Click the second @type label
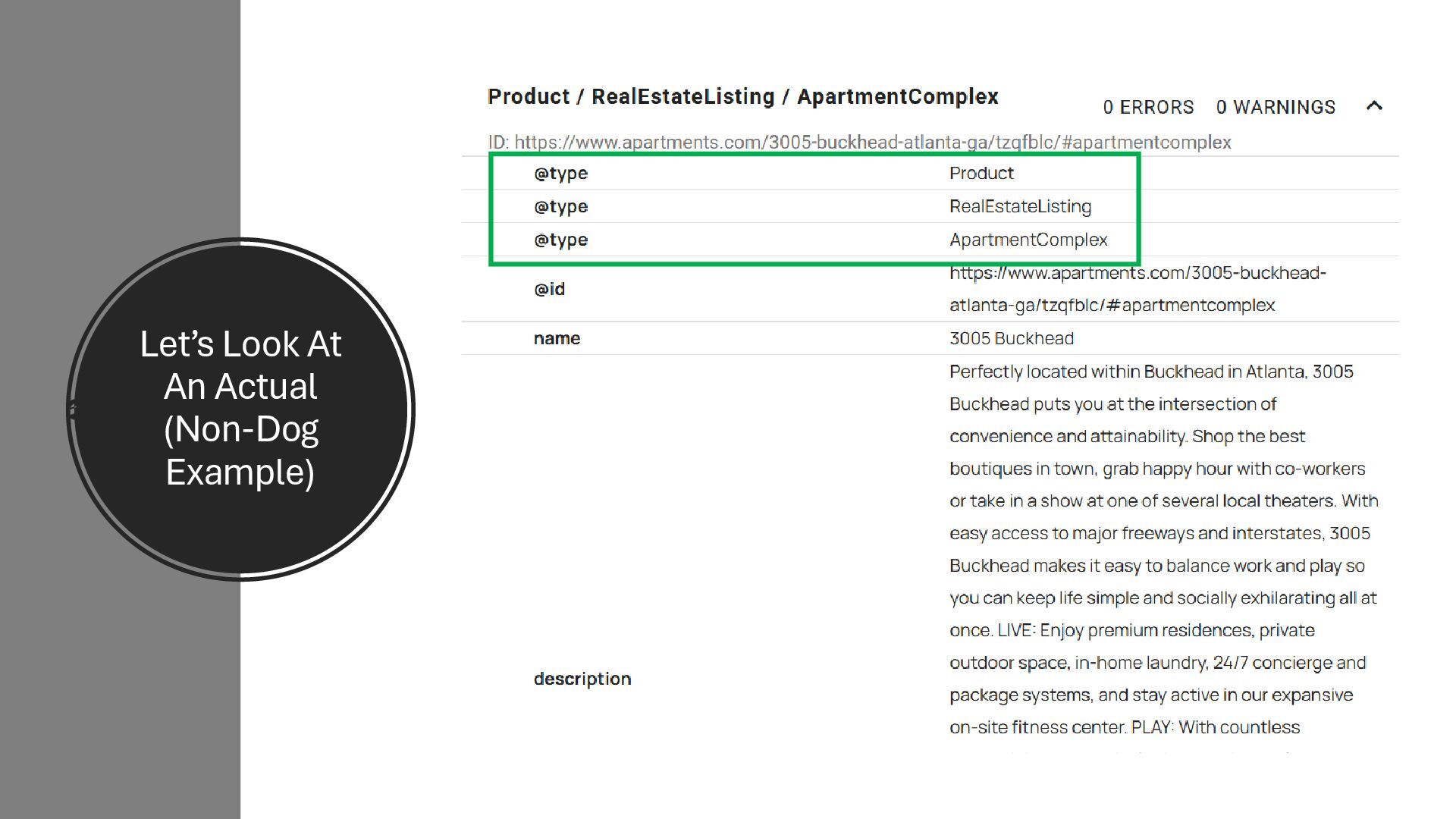1456x819 pixels. coord(560,206)
